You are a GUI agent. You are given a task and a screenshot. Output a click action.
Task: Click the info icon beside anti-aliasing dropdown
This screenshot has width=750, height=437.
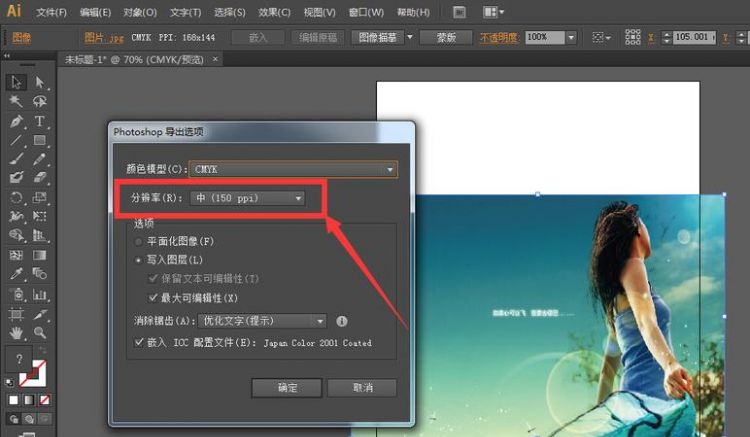[x=342, y=321]
